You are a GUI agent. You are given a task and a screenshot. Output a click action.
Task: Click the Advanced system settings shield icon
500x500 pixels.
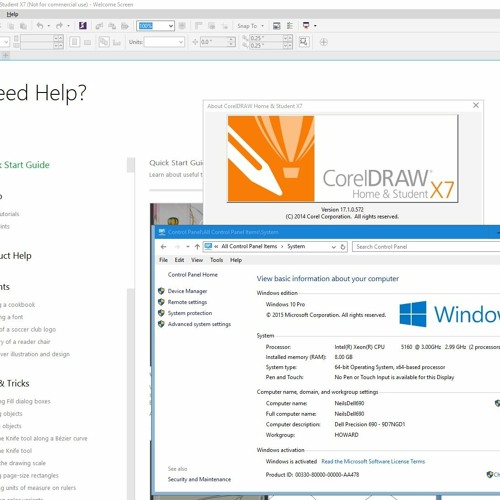[161, 324]
